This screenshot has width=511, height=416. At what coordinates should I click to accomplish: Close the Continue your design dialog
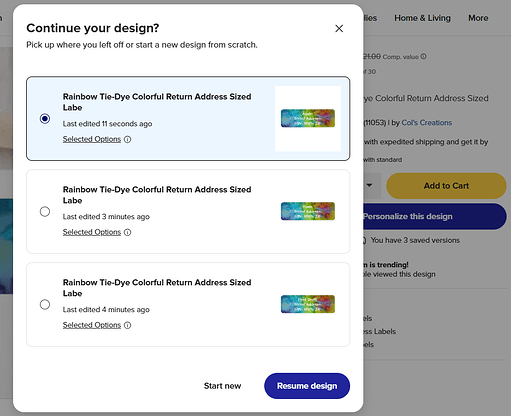tap(339, 29)
